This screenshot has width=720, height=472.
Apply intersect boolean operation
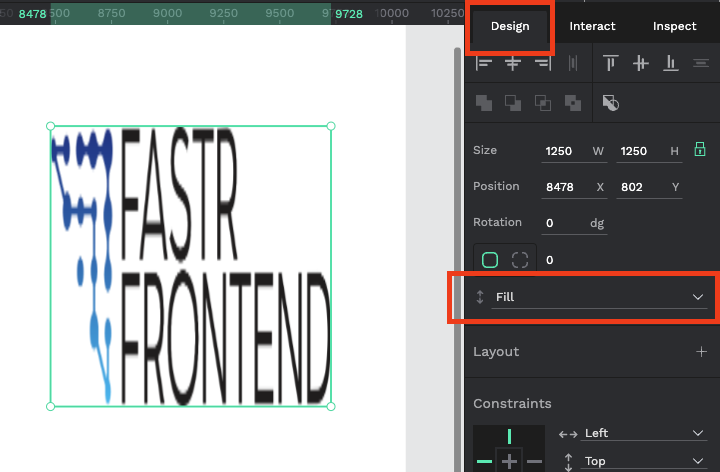[543, 103]
